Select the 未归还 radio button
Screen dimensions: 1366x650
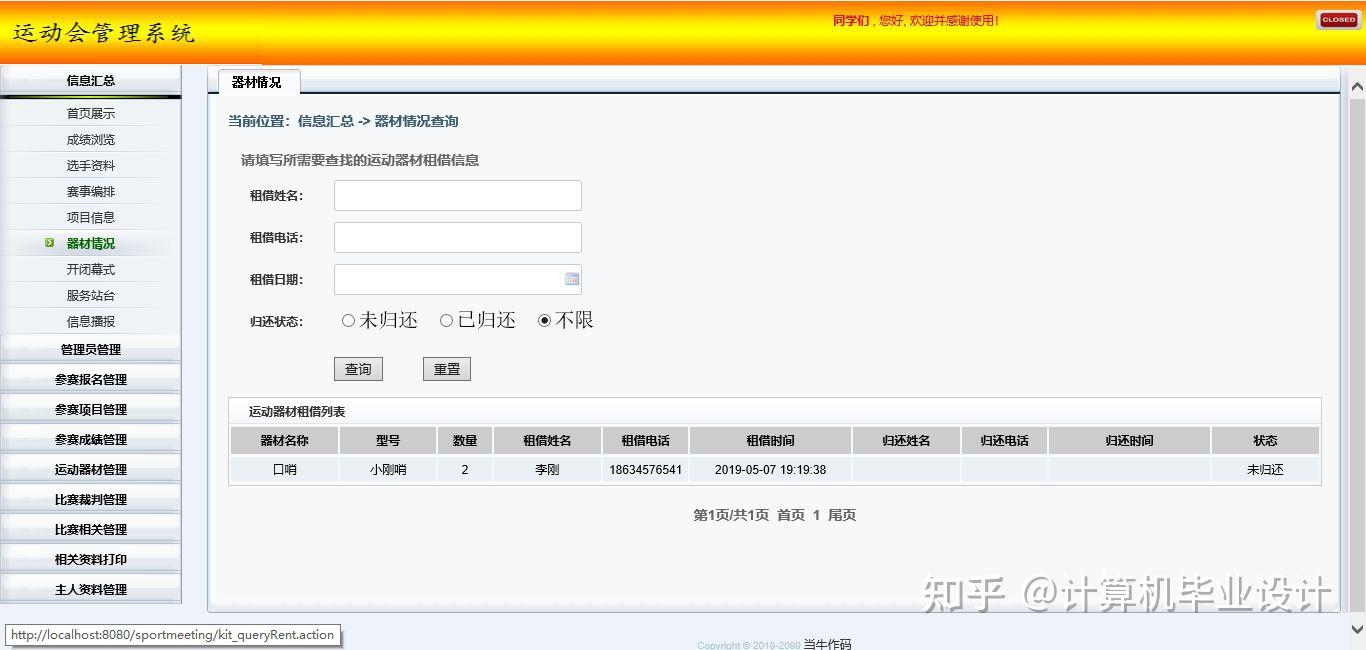348,319
